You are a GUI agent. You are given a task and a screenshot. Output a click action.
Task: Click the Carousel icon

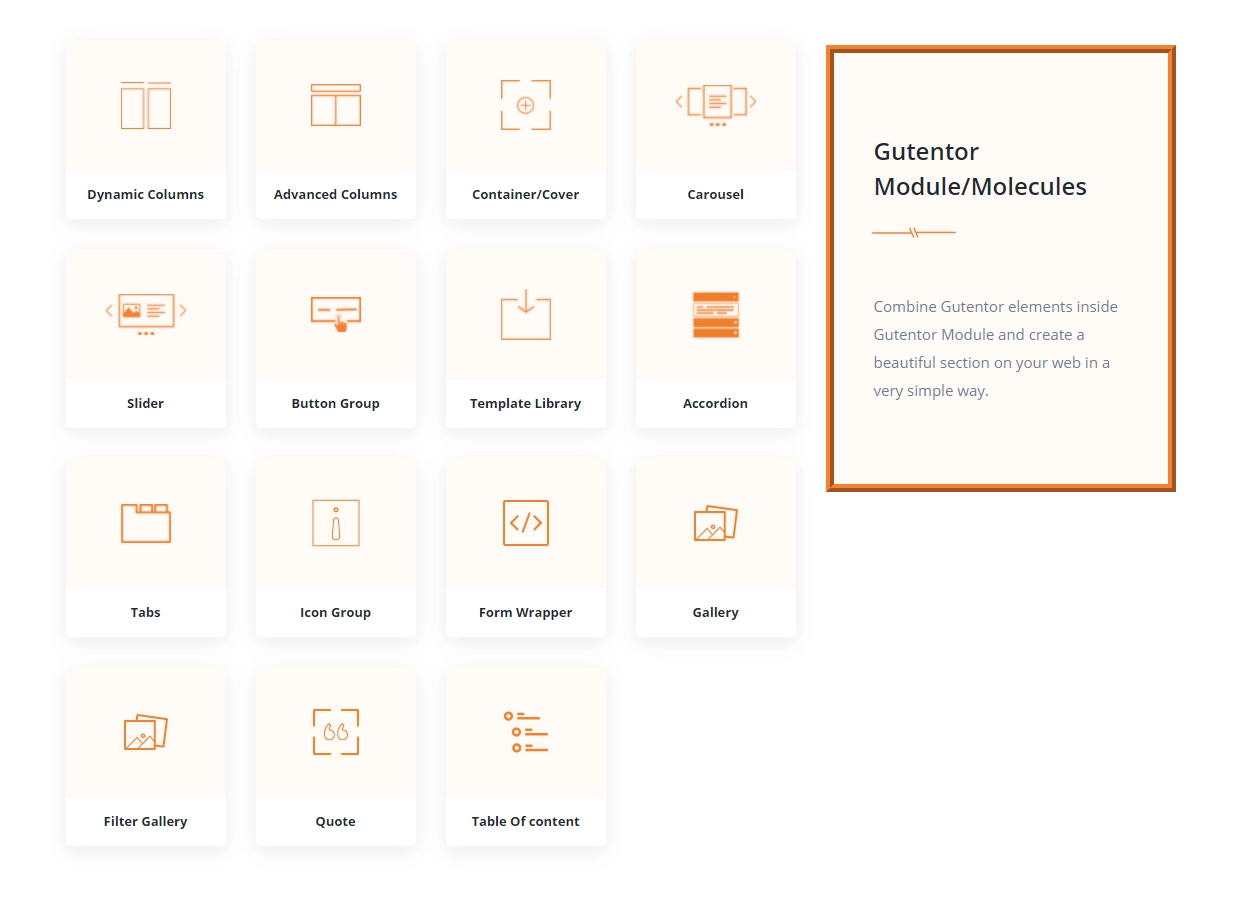(716, 105)
